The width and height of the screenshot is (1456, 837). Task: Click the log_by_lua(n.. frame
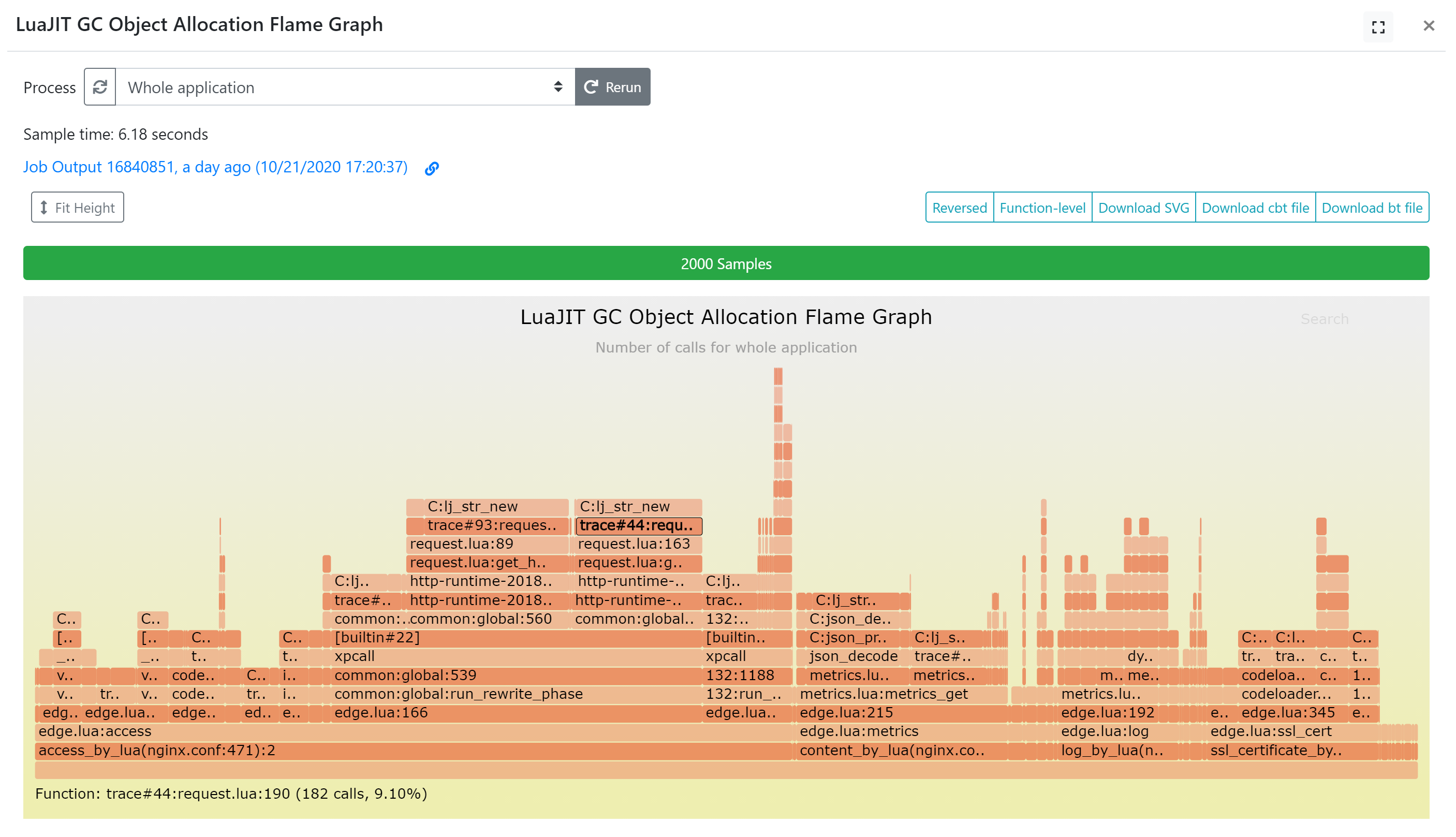pyautogui.click(x=1117, y=751)
